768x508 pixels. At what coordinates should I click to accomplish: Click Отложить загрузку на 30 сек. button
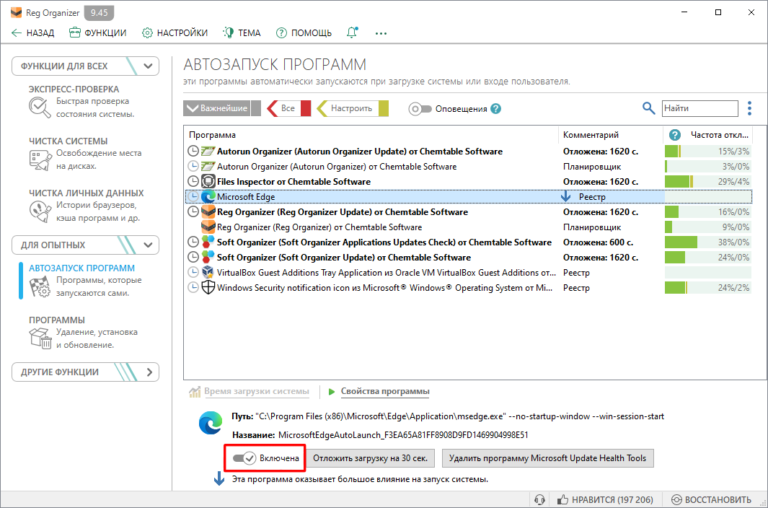pos(371,458)
